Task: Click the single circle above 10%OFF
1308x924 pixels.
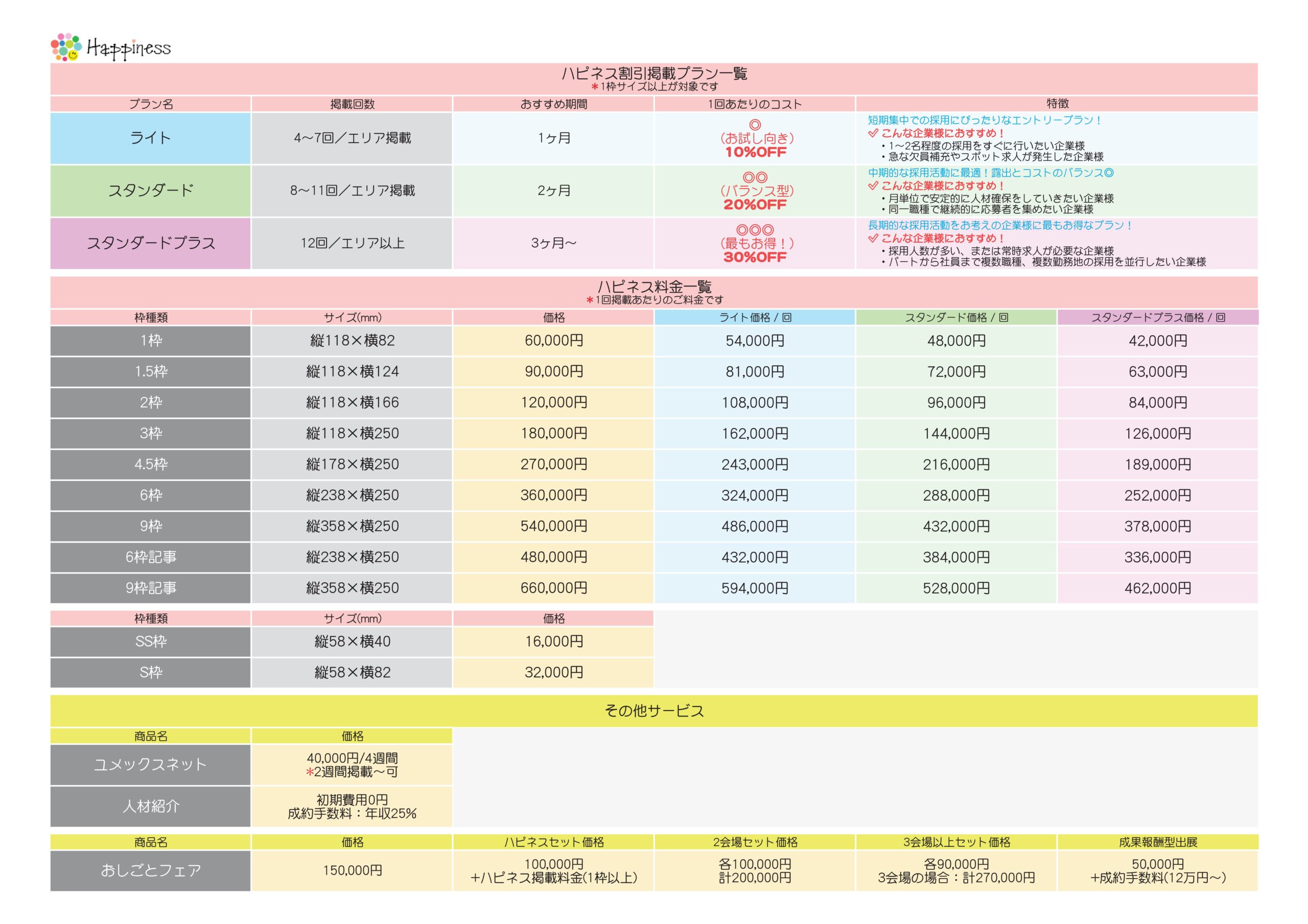Action: (x=755, y=125)
